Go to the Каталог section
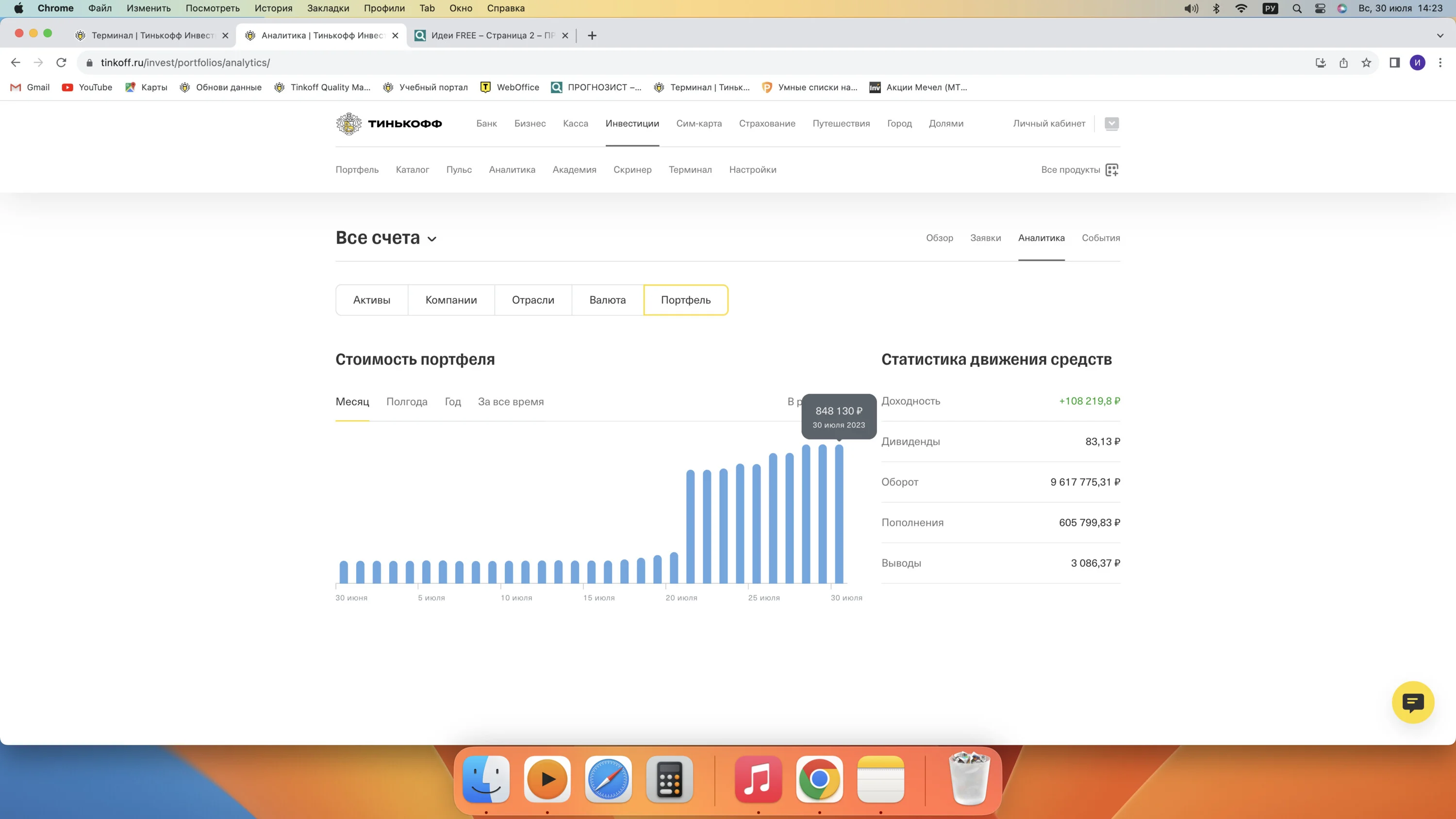This screenshot has height=819, width=1456. (412, 169)
